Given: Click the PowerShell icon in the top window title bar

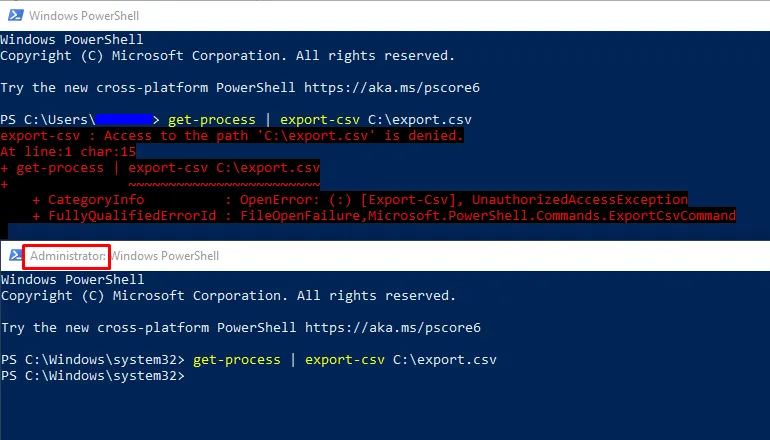Looking at the screenshot, I should [14, 15].
